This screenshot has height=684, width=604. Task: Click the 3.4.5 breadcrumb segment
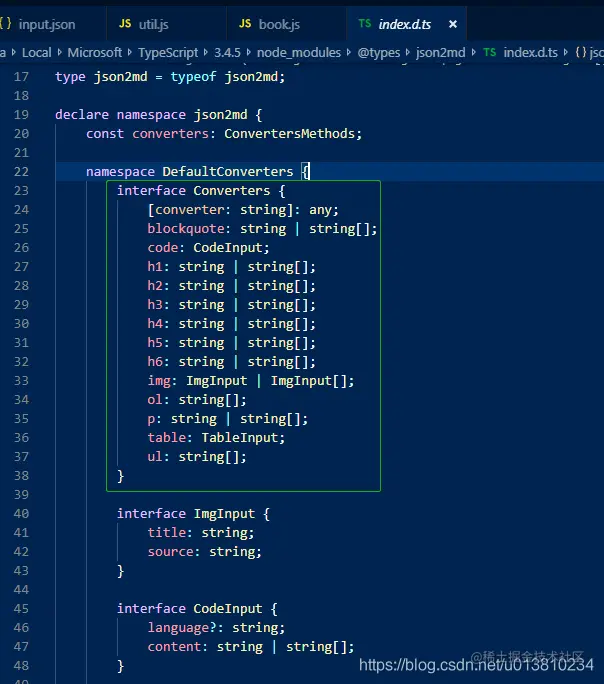227,53
